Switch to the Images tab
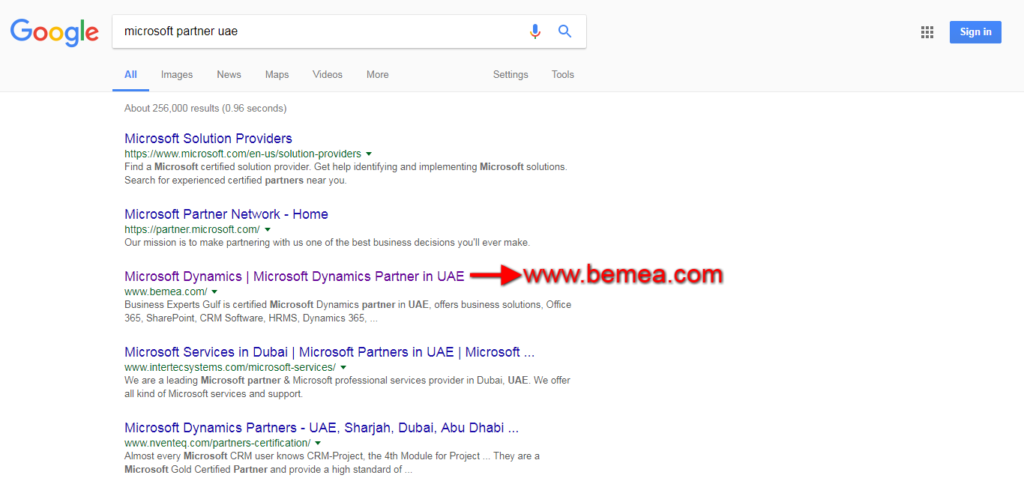1024x496 pixels. point(177,75)
